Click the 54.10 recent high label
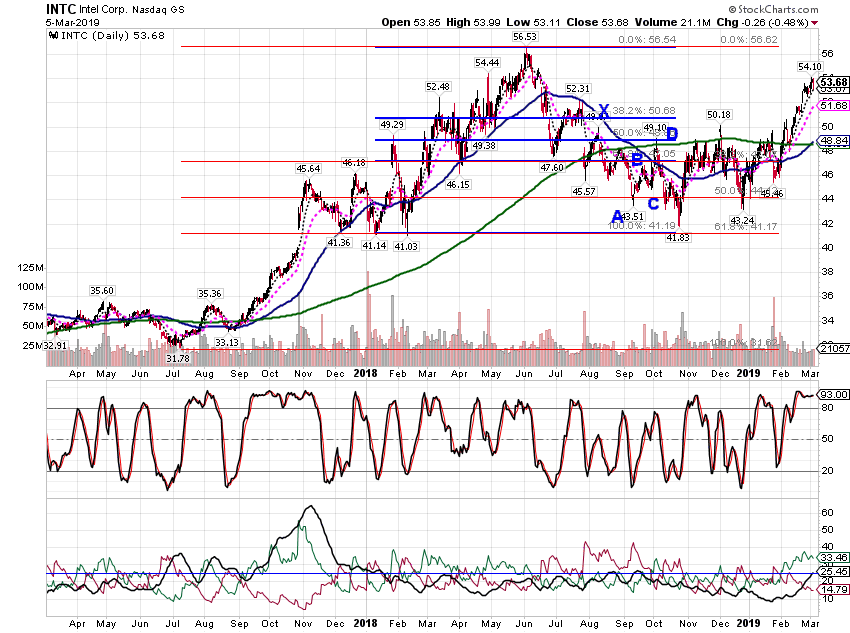This screenshot has height=633, width=850. pos(810,67)
